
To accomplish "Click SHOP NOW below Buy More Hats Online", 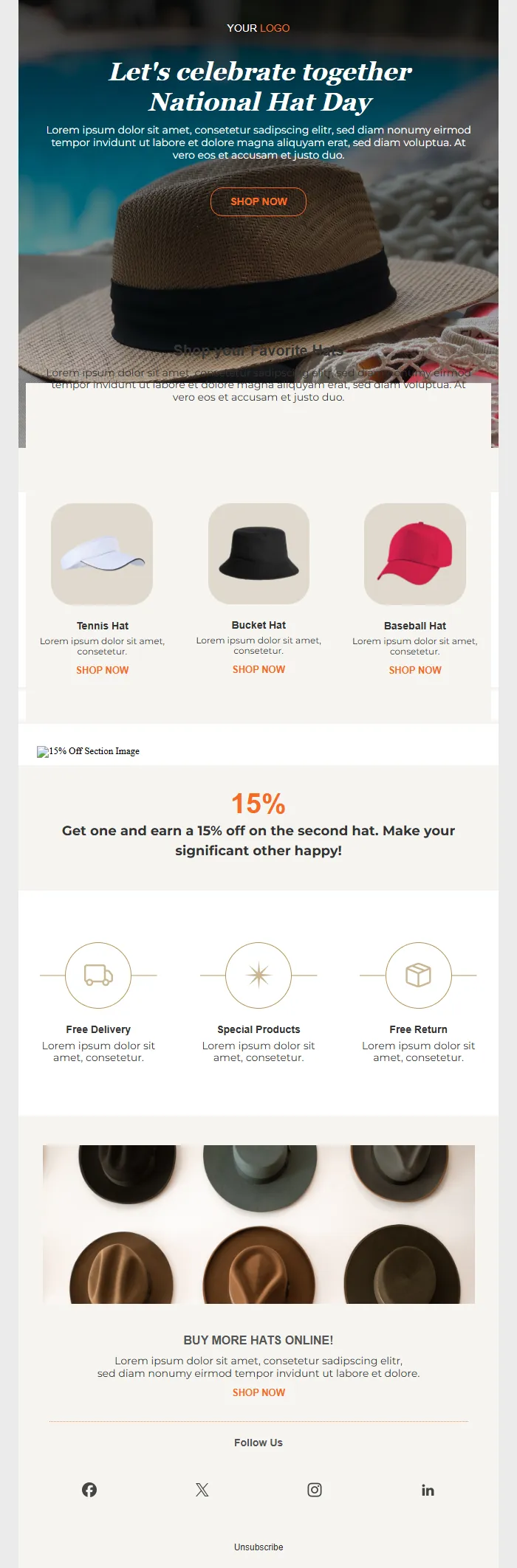I will pos(258,1392).
